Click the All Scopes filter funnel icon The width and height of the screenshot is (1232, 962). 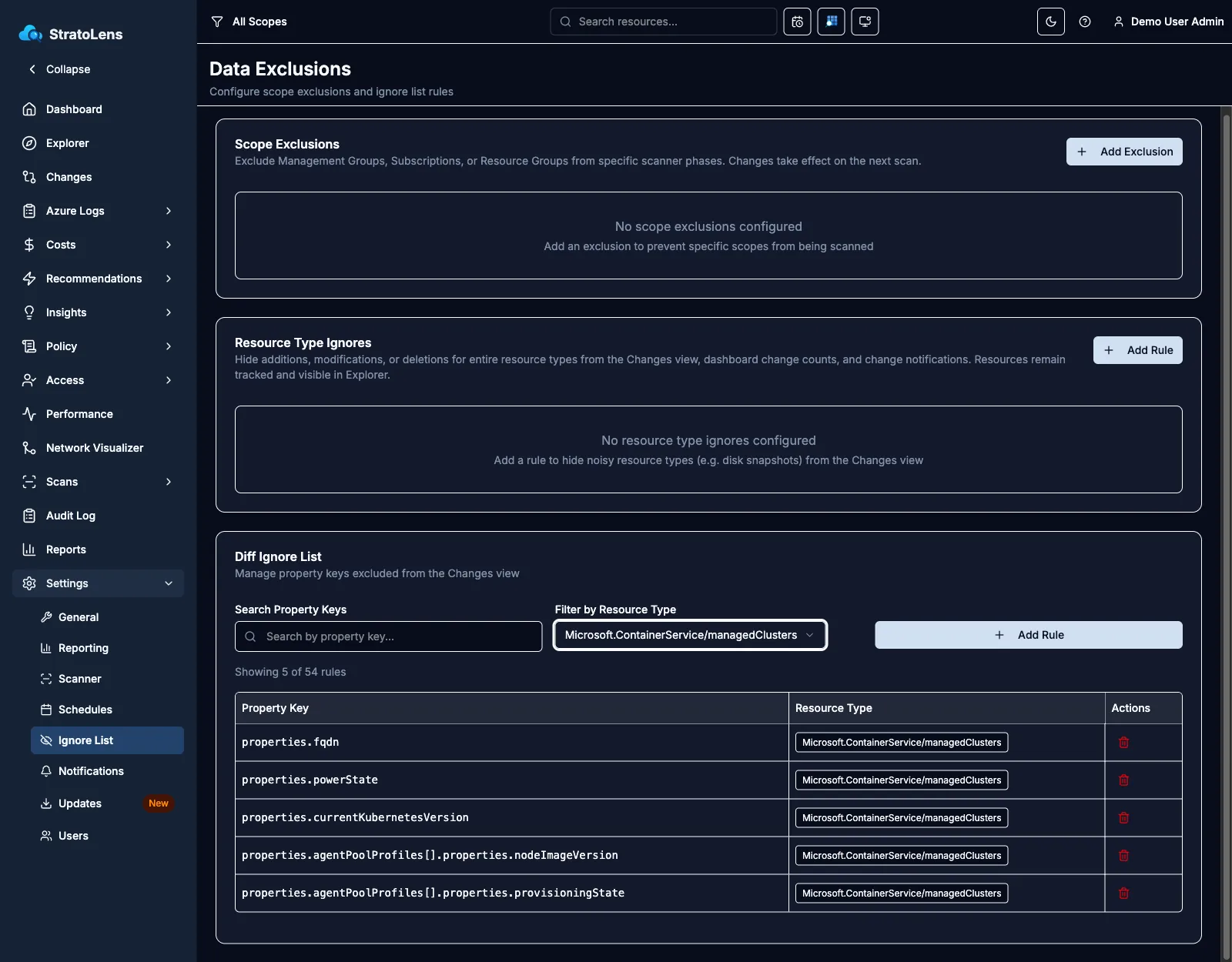[x=217, y=22]
